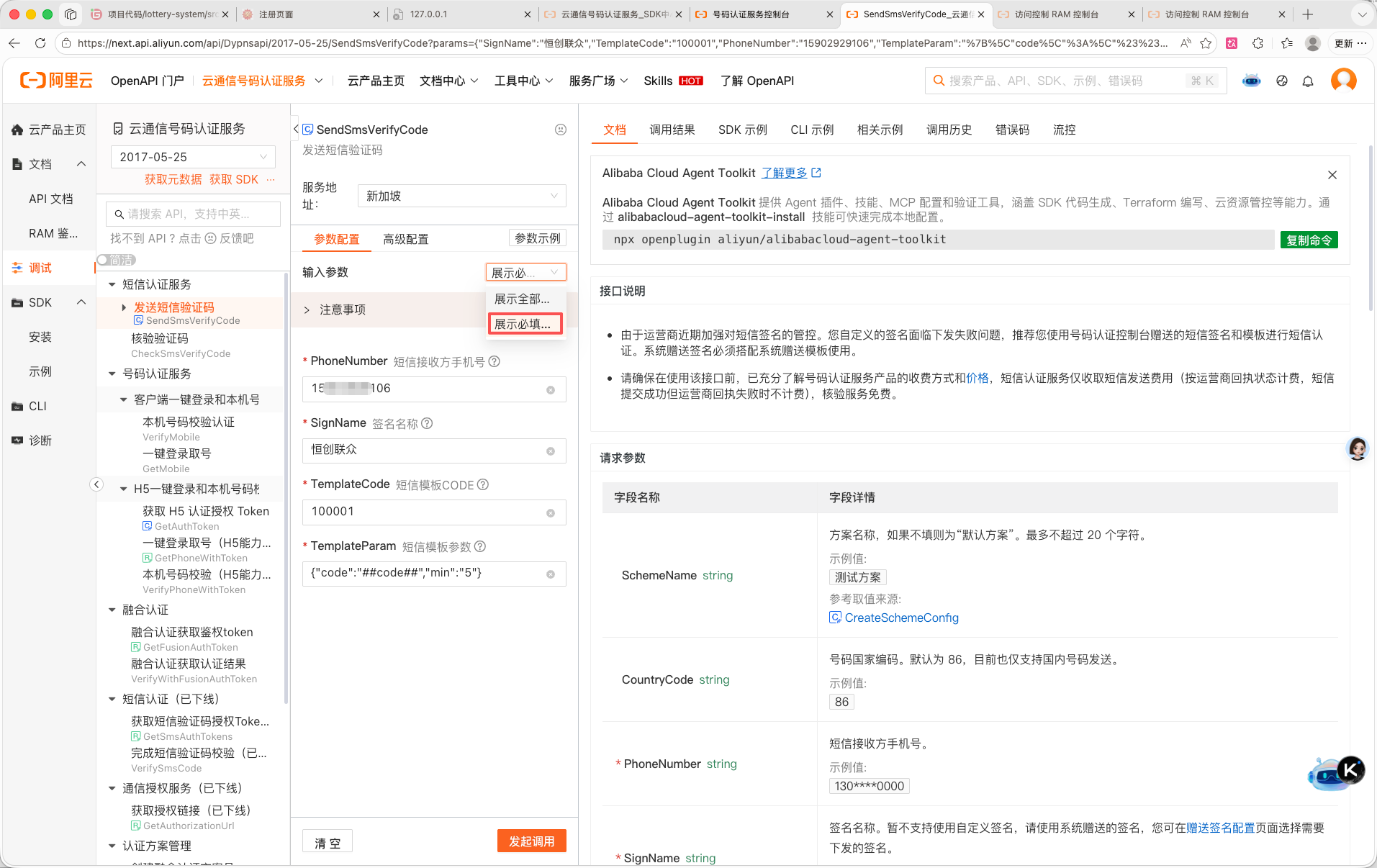
Task: Show help for the SignName parameter
Action: click(x=427, y=423)
